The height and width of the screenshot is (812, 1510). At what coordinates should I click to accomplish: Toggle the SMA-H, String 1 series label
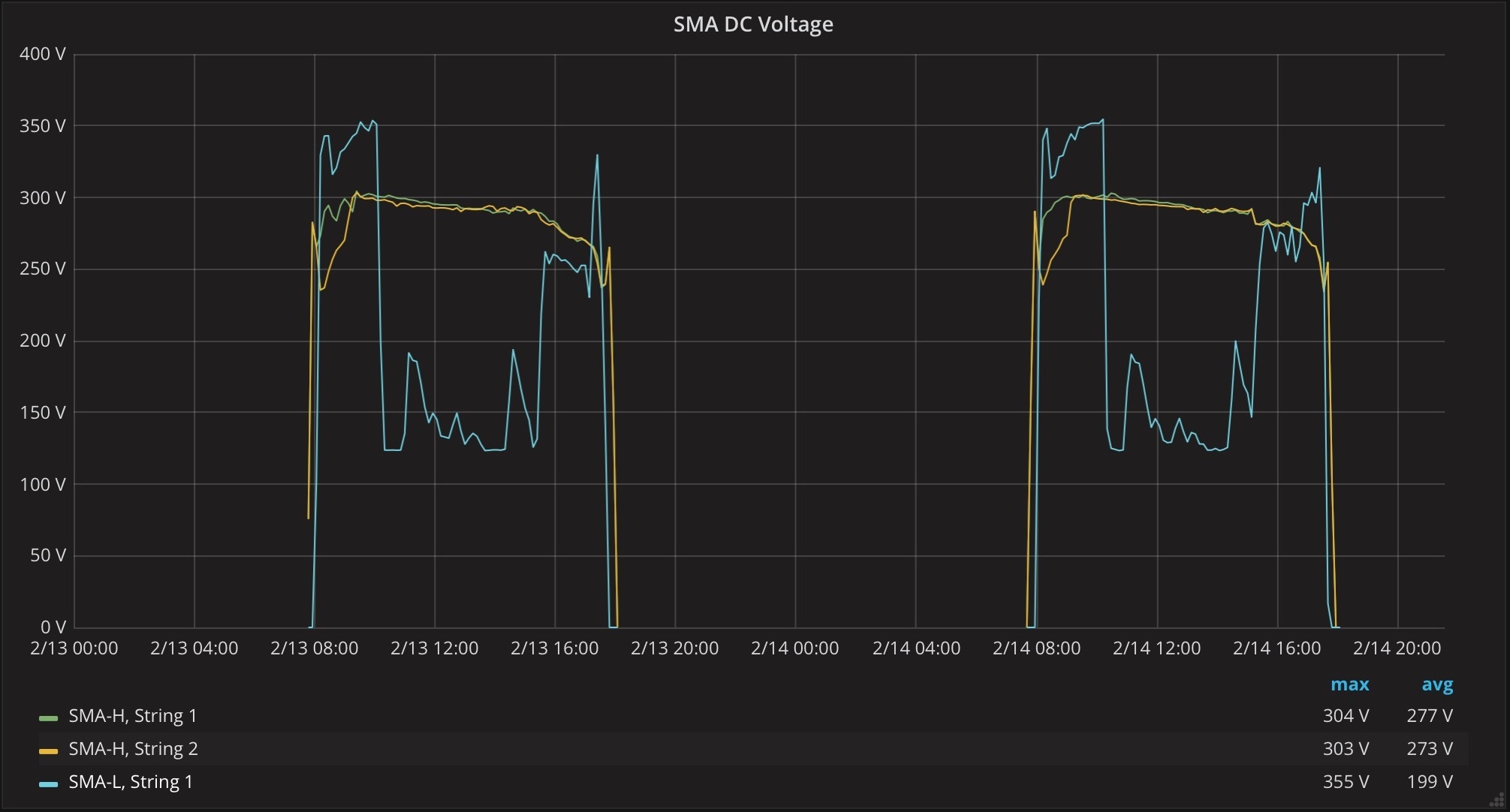tap(133, 716)
